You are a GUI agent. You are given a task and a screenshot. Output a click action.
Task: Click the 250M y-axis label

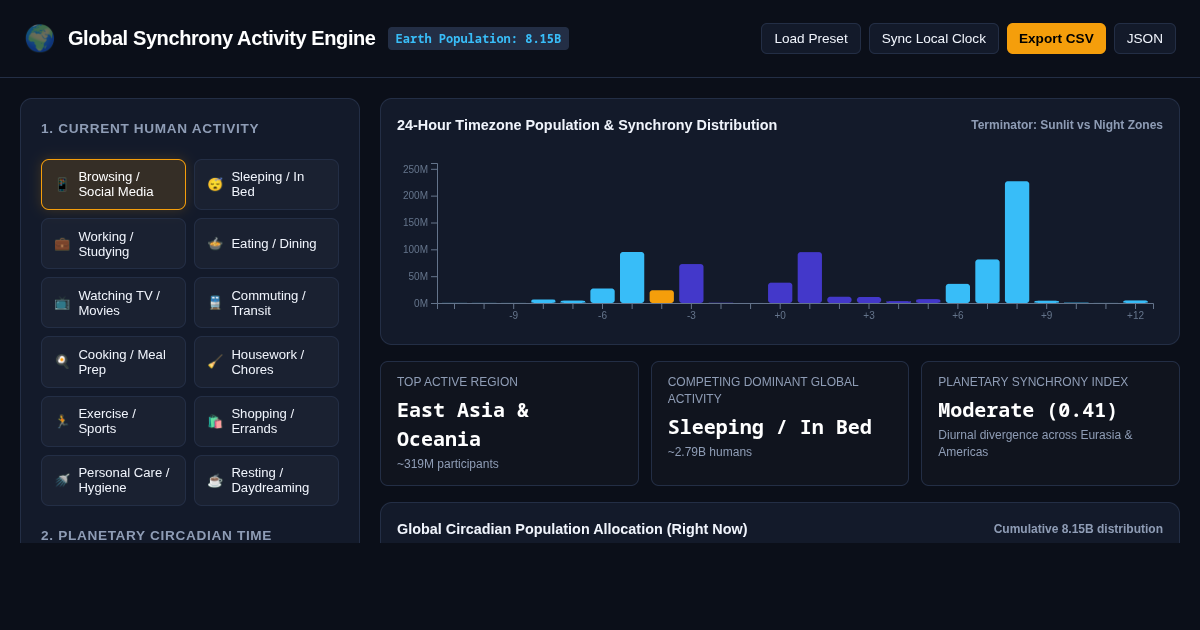point(415,169)
